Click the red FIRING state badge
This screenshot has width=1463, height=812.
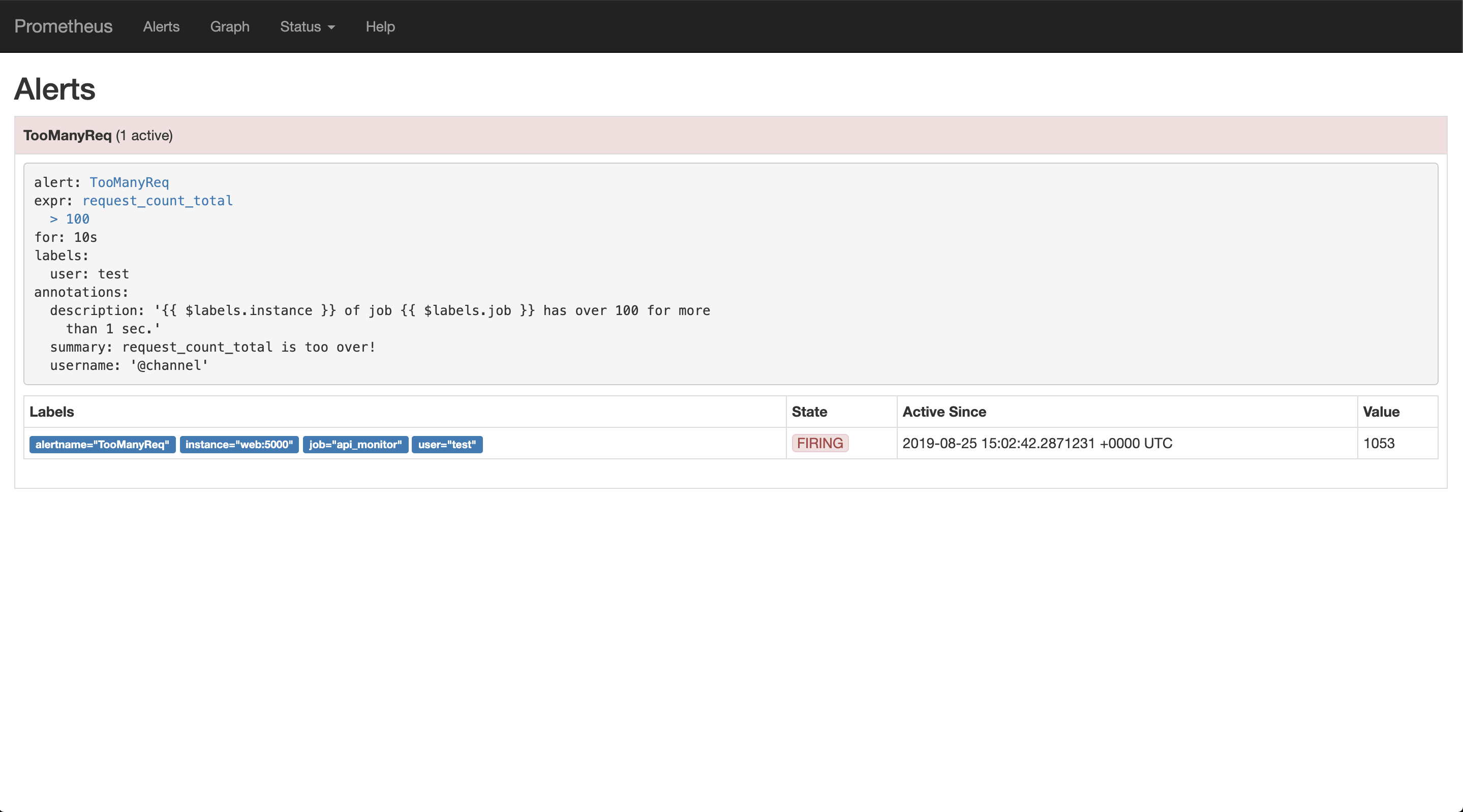[x=819, y=443]
